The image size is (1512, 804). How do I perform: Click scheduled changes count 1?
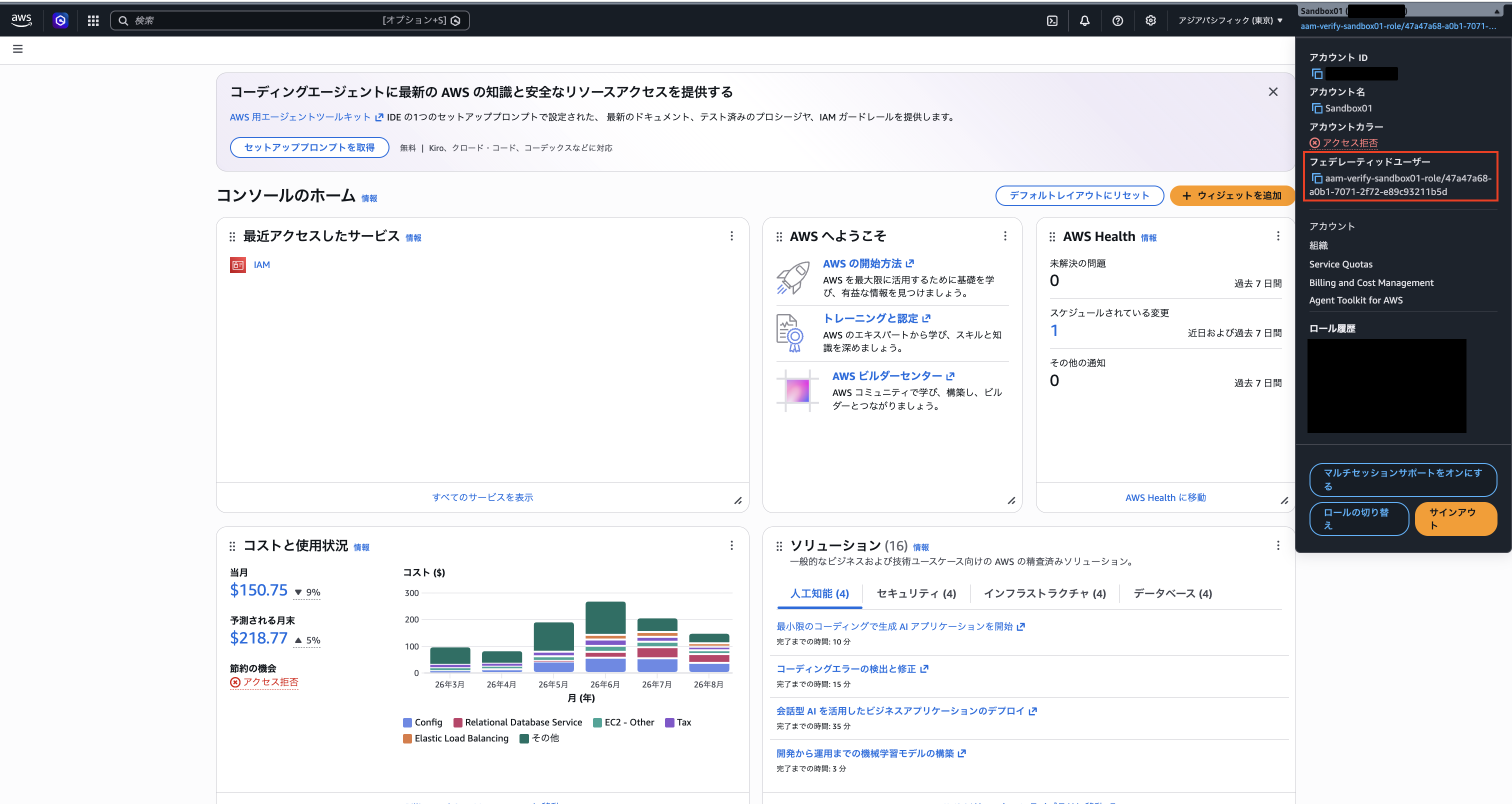pos(1054,331)
